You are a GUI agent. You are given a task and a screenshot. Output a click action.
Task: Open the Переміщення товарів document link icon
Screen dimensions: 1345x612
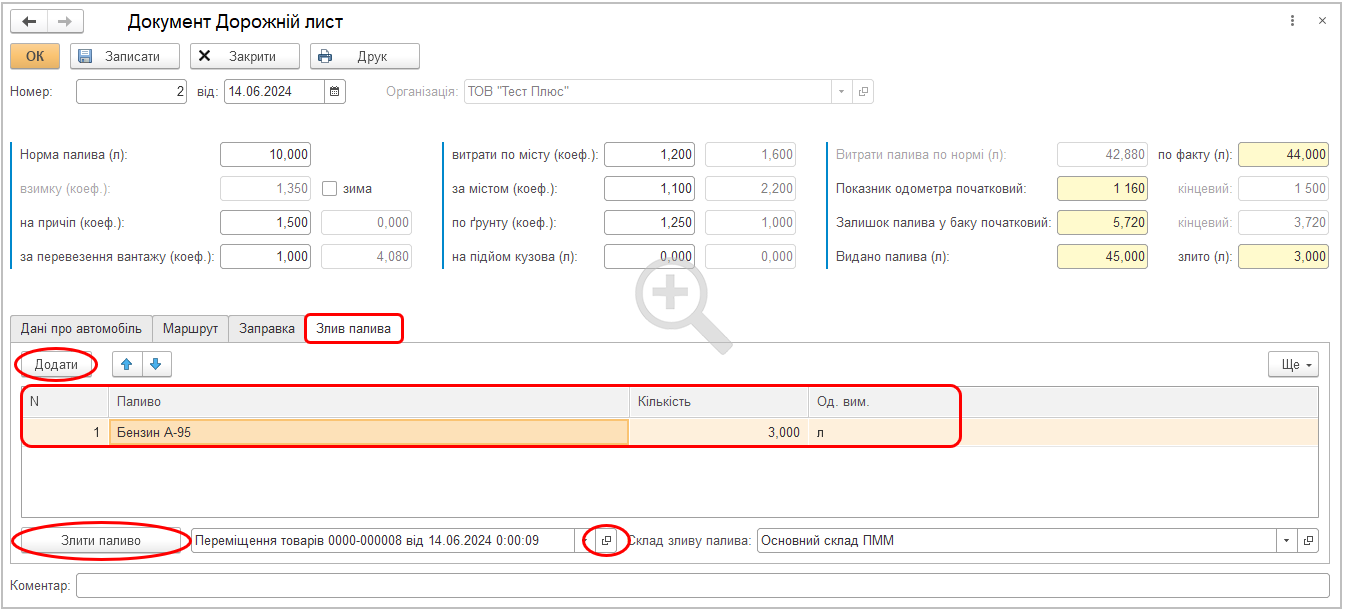point(606,541)
